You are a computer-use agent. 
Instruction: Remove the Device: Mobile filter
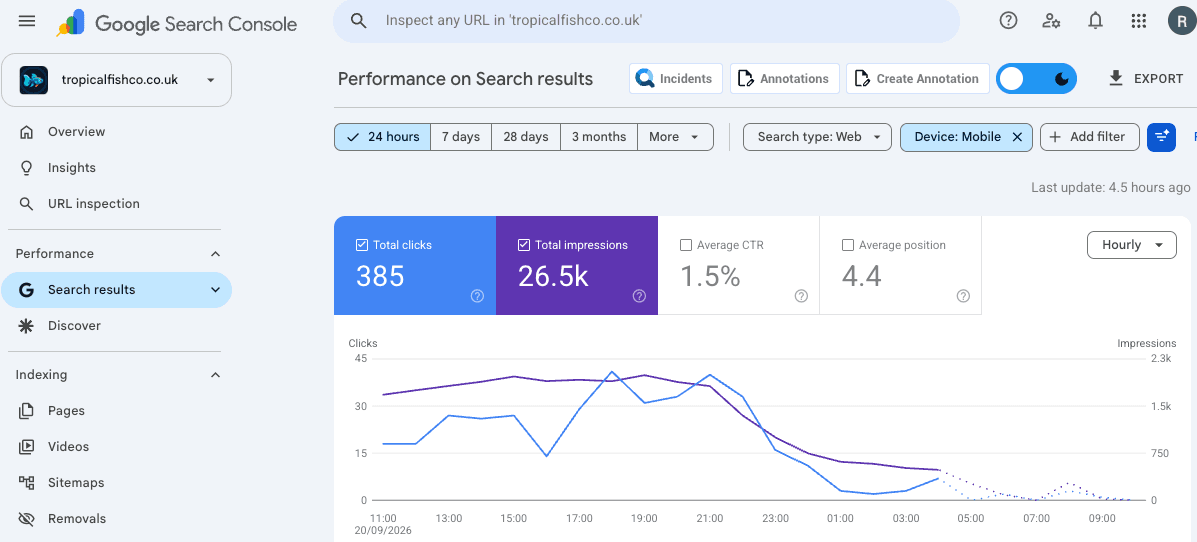coord(1017,137)
